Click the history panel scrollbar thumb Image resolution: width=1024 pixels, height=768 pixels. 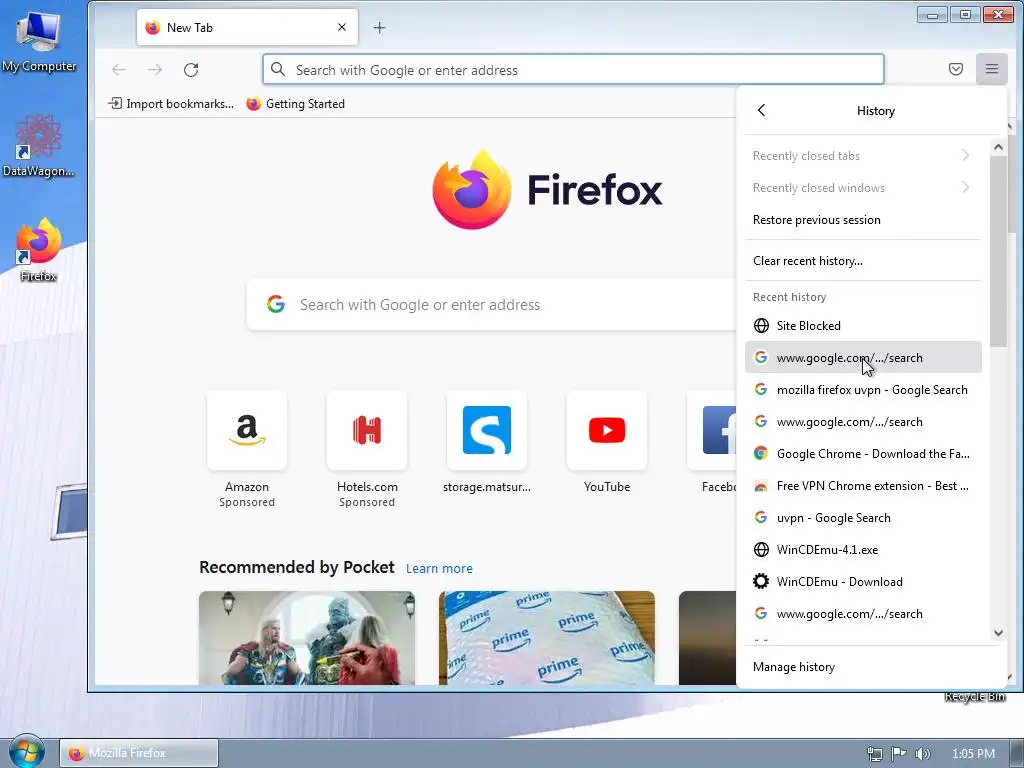998,251
